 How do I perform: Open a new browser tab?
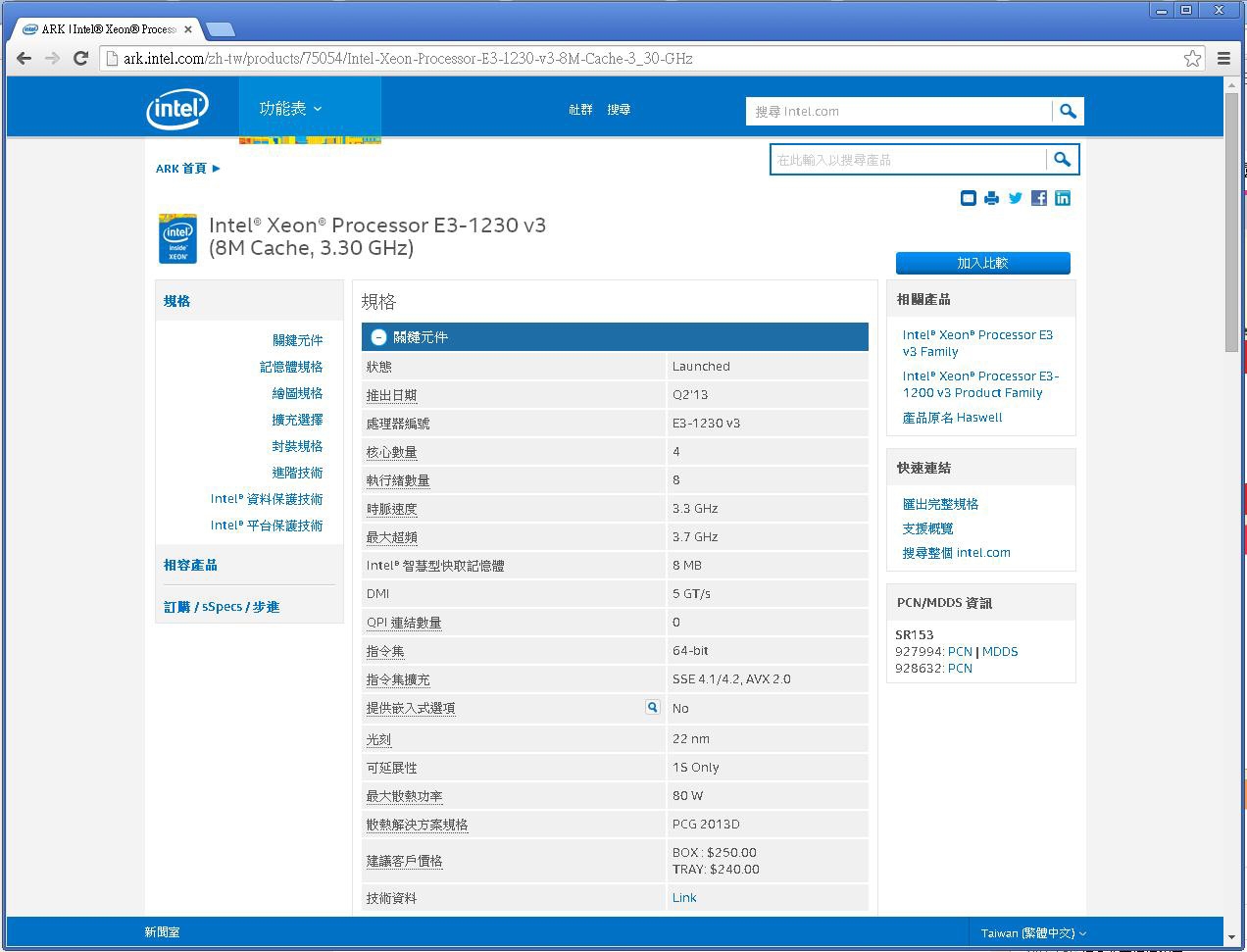click(221, 29)
